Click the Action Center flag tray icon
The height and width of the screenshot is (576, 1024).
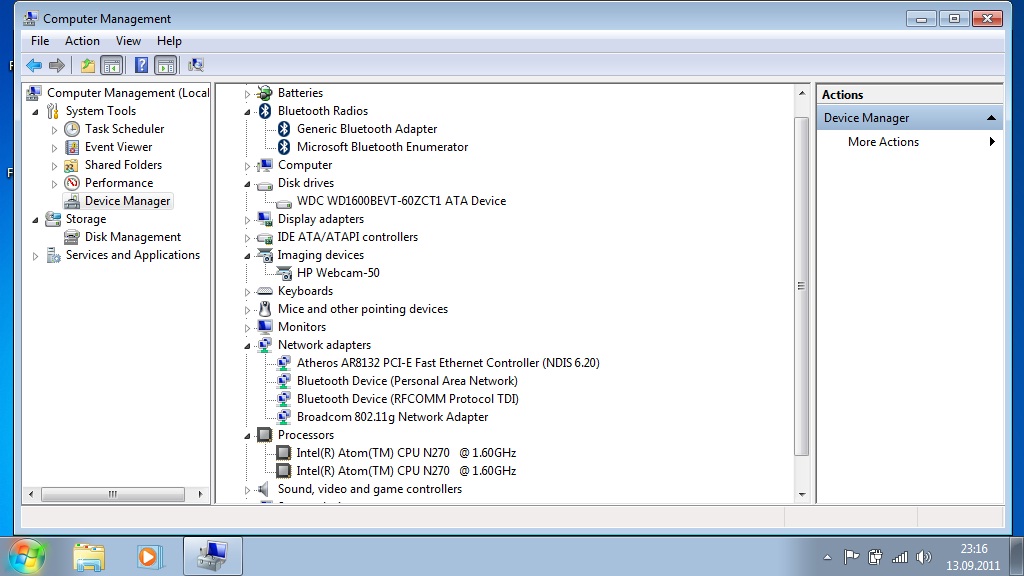click(x=852, y=557)
